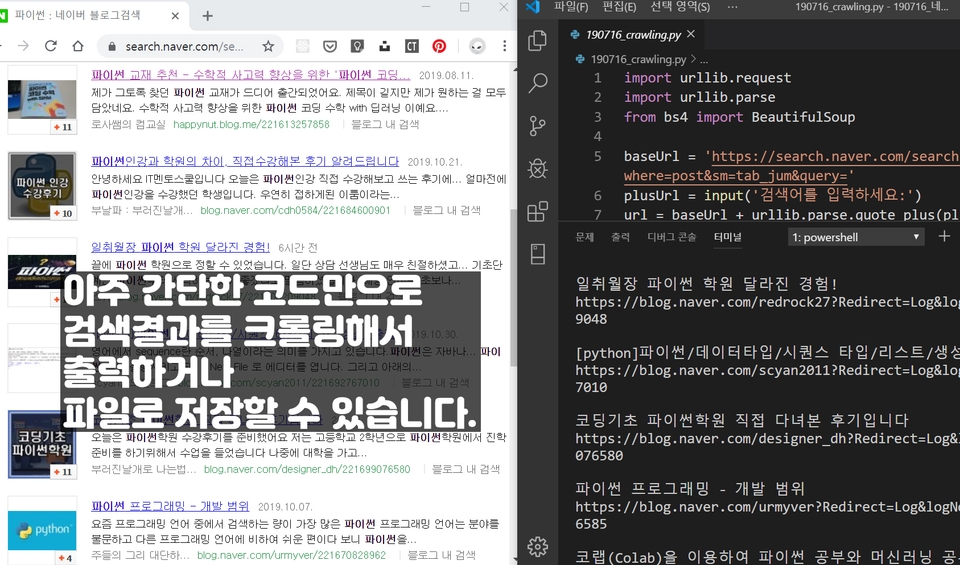This screenshot has width=960, height=565.
Task: Close the 파이썬 네이버 블로그검색 tab
Action: pos(175,16)
